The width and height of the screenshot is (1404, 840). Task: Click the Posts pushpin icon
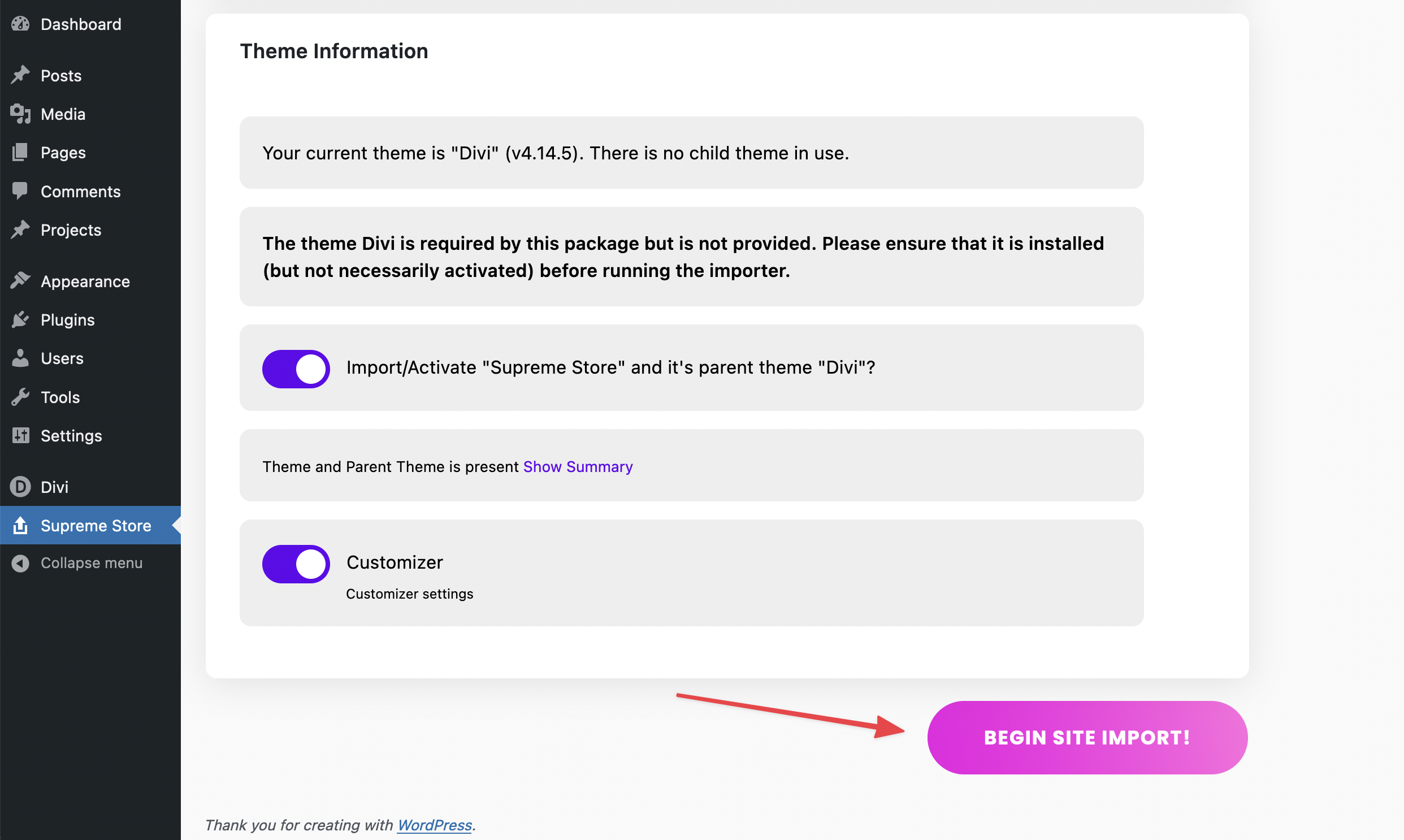point(20,75)
